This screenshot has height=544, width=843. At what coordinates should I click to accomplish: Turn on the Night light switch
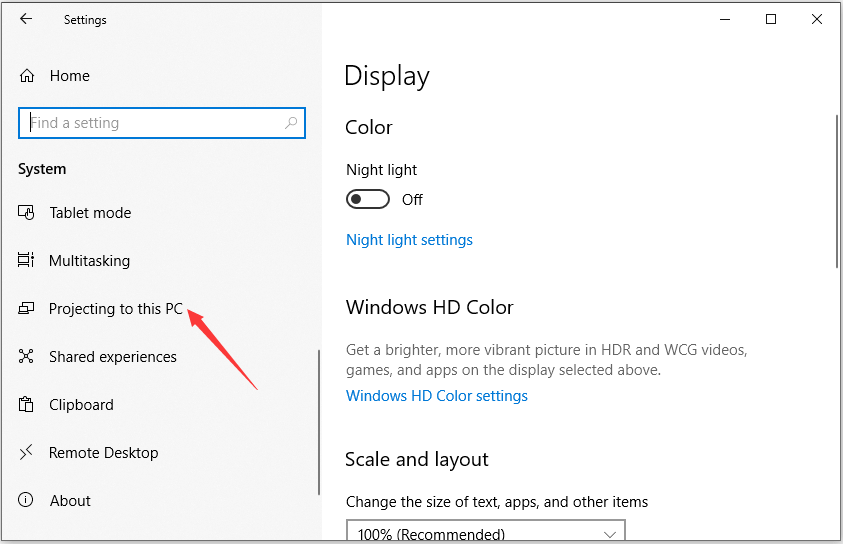point(368,199)
